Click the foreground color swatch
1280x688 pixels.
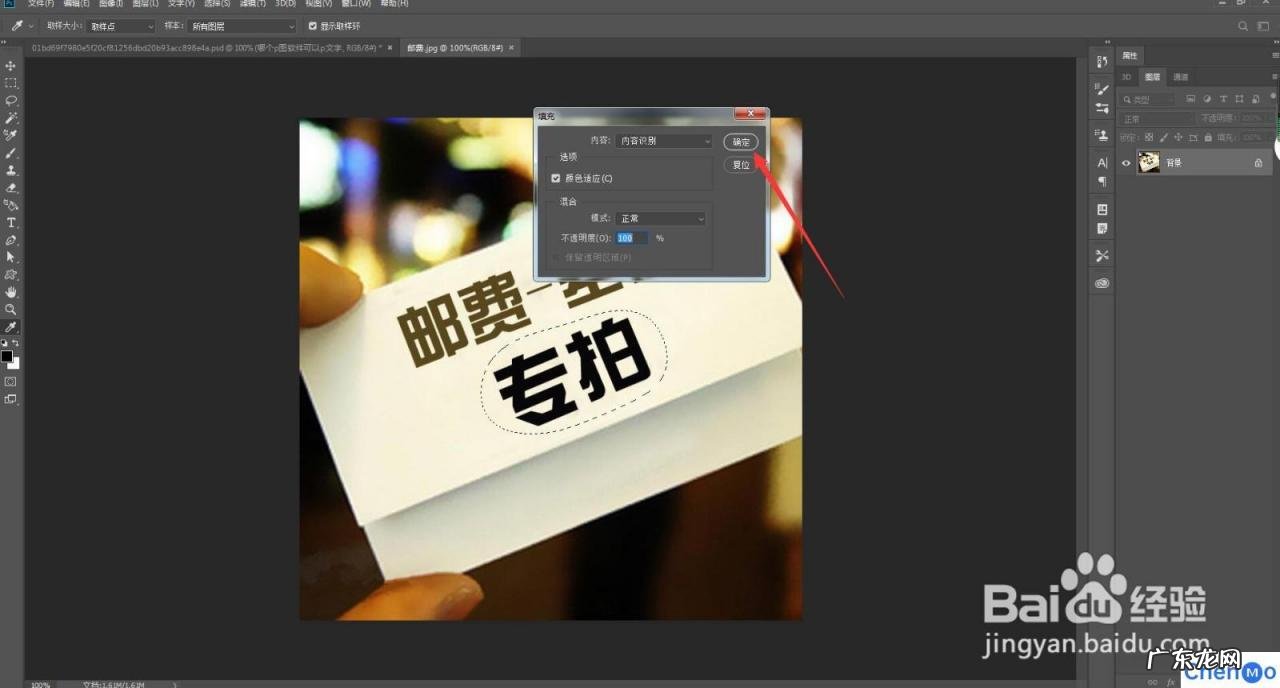pos(8,356)
